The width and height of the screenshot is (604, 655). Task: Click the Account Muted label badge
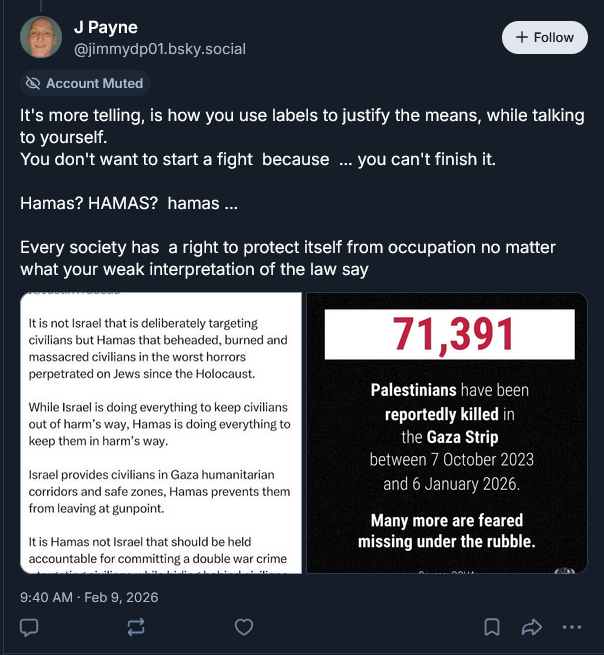click(85, 83)
